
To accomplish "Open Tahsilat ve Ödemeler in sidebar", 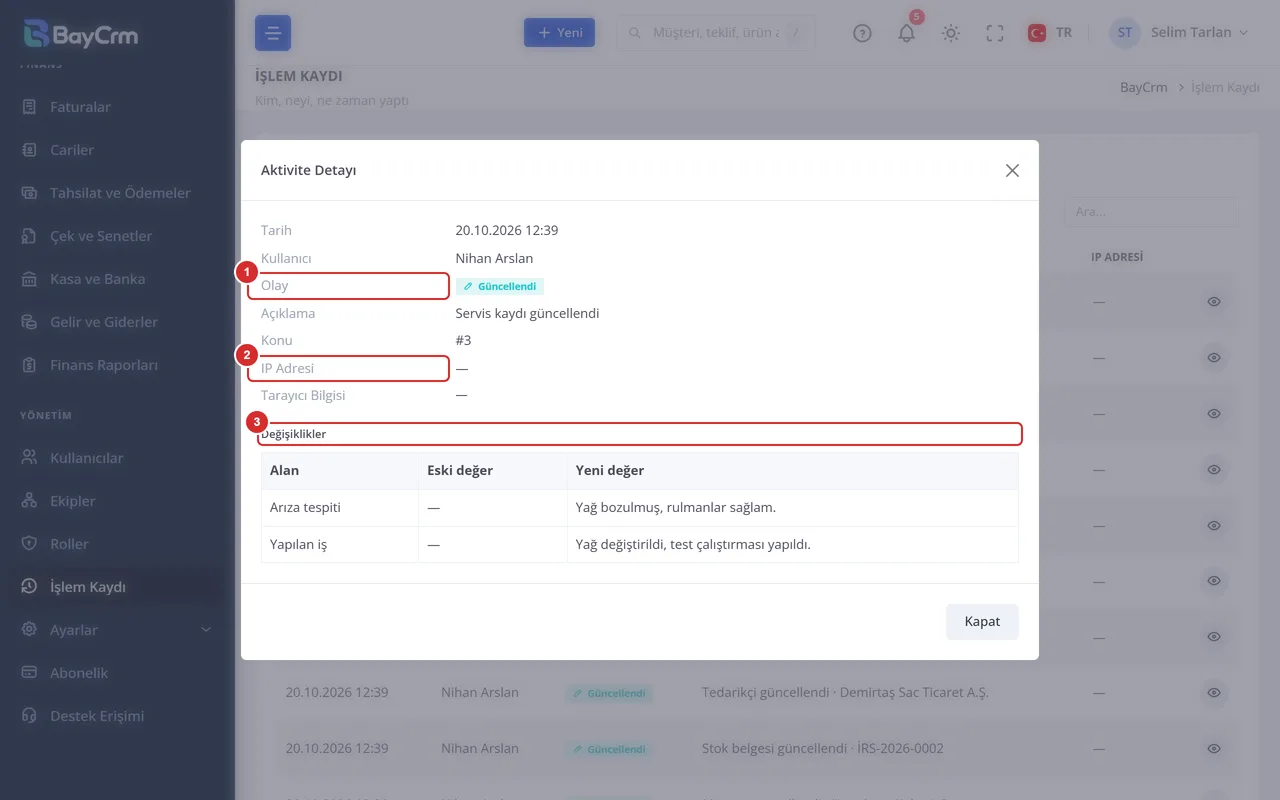I will click(x=120, y=193).
